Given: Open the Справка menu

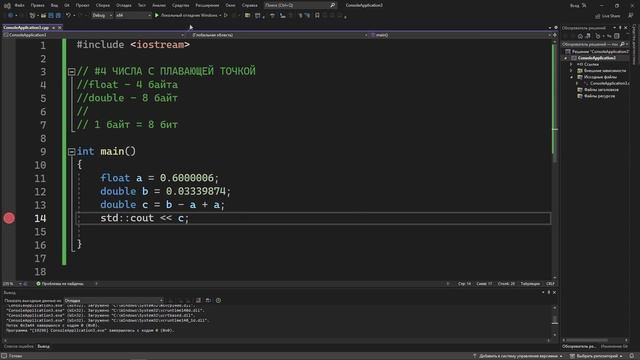Looking at the screenshot, I should 249,5.
